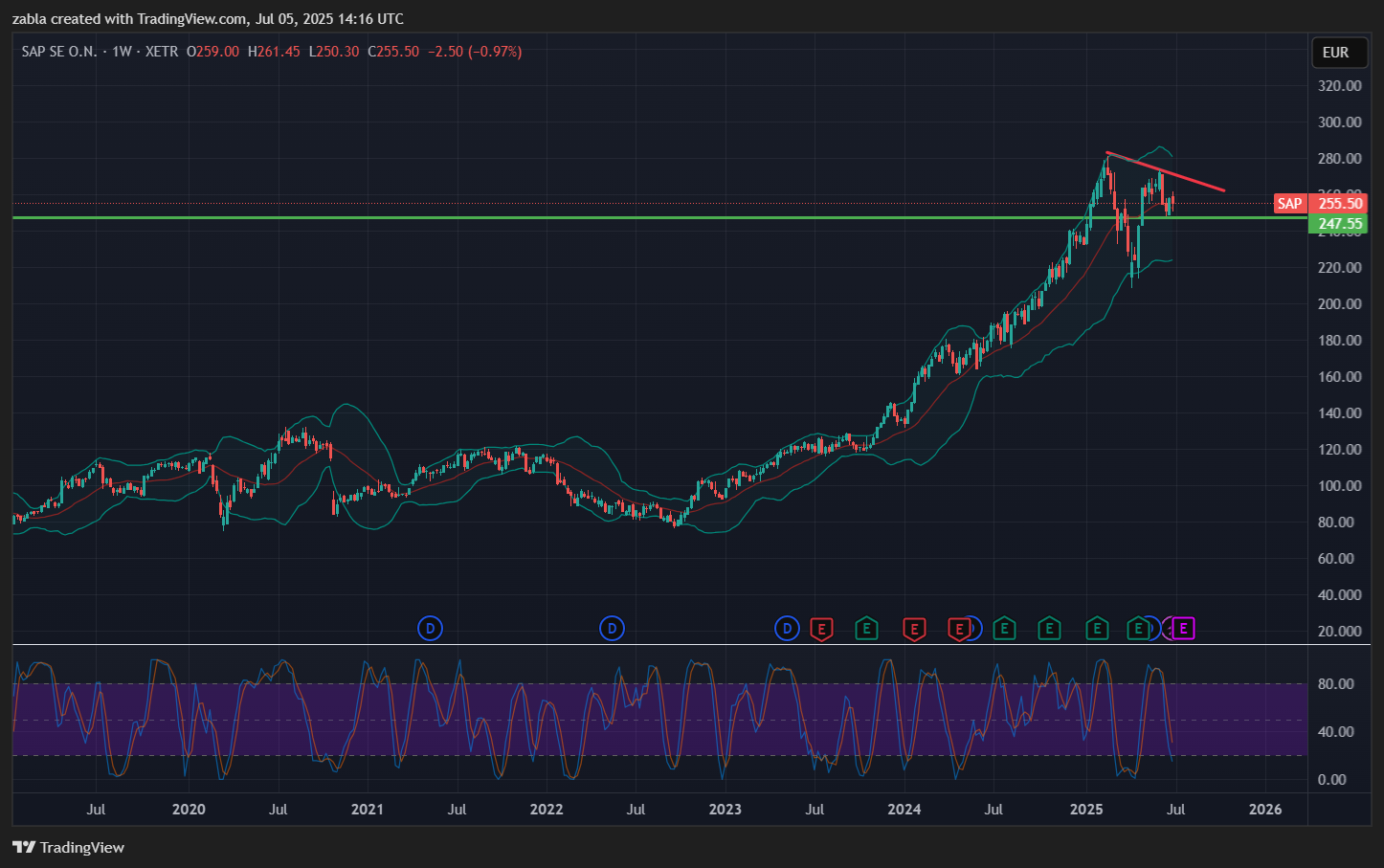
Task: Click the 100.00 price scale label
Action: [x=1340, y=486]
